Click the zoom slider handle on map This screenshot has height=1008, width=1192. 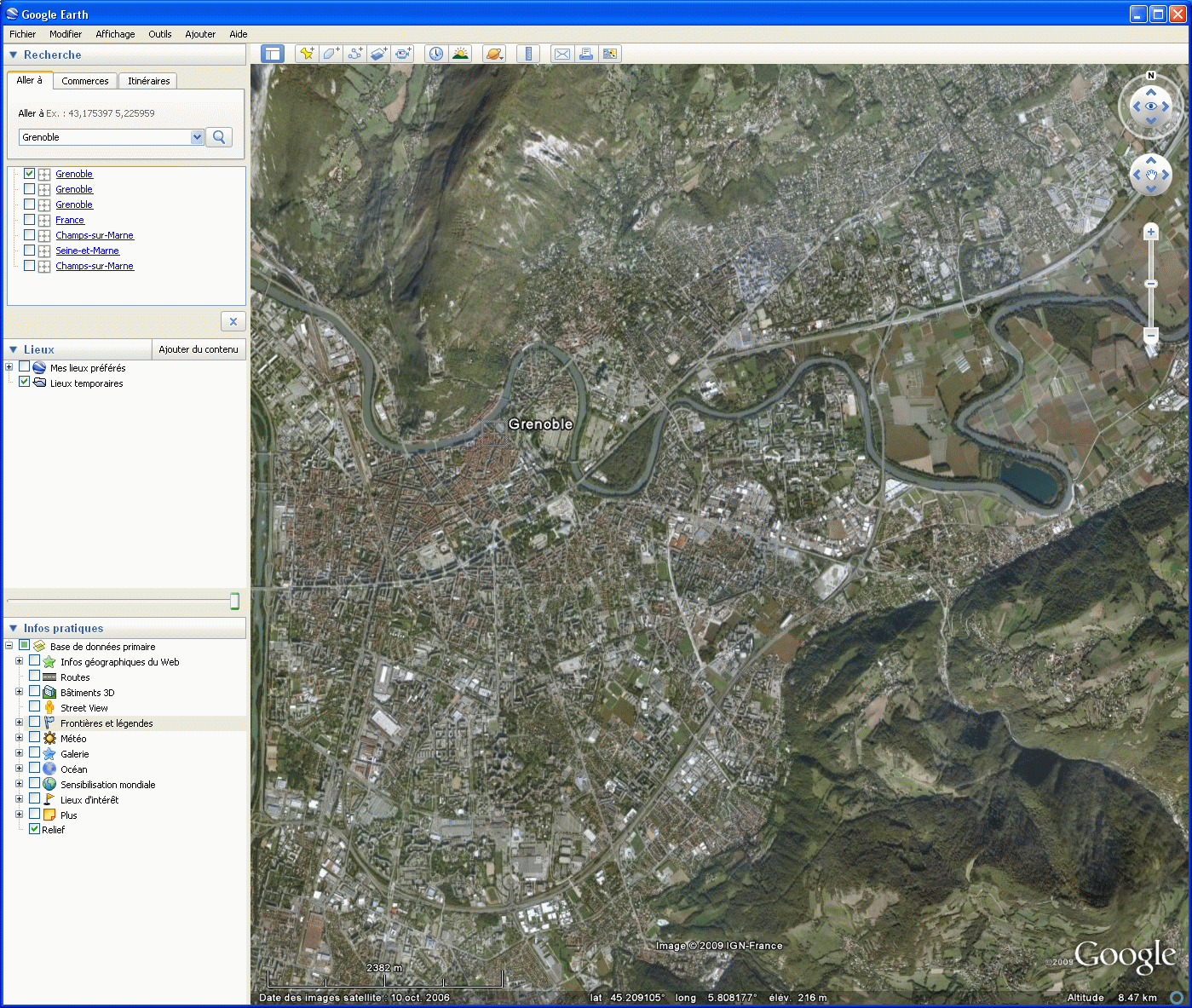1151,284
